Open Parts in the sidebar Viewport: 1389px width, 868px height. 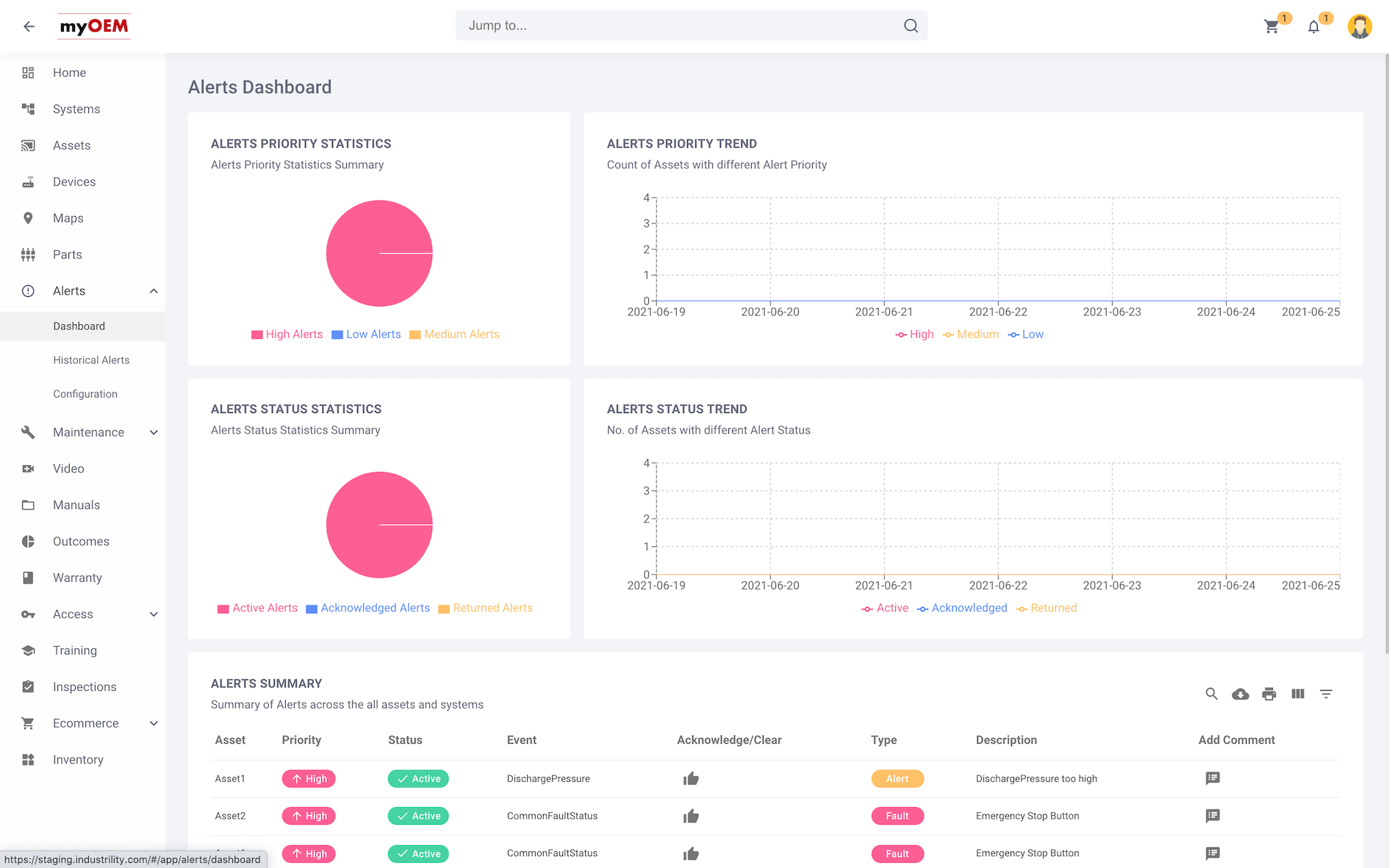[x=82, y=254]
